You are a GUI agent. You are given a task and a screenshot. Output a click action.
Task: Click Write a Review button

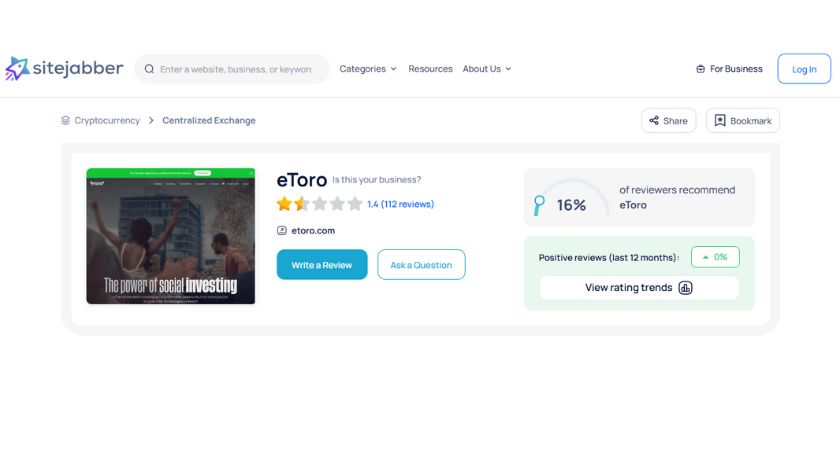(322, 265)
